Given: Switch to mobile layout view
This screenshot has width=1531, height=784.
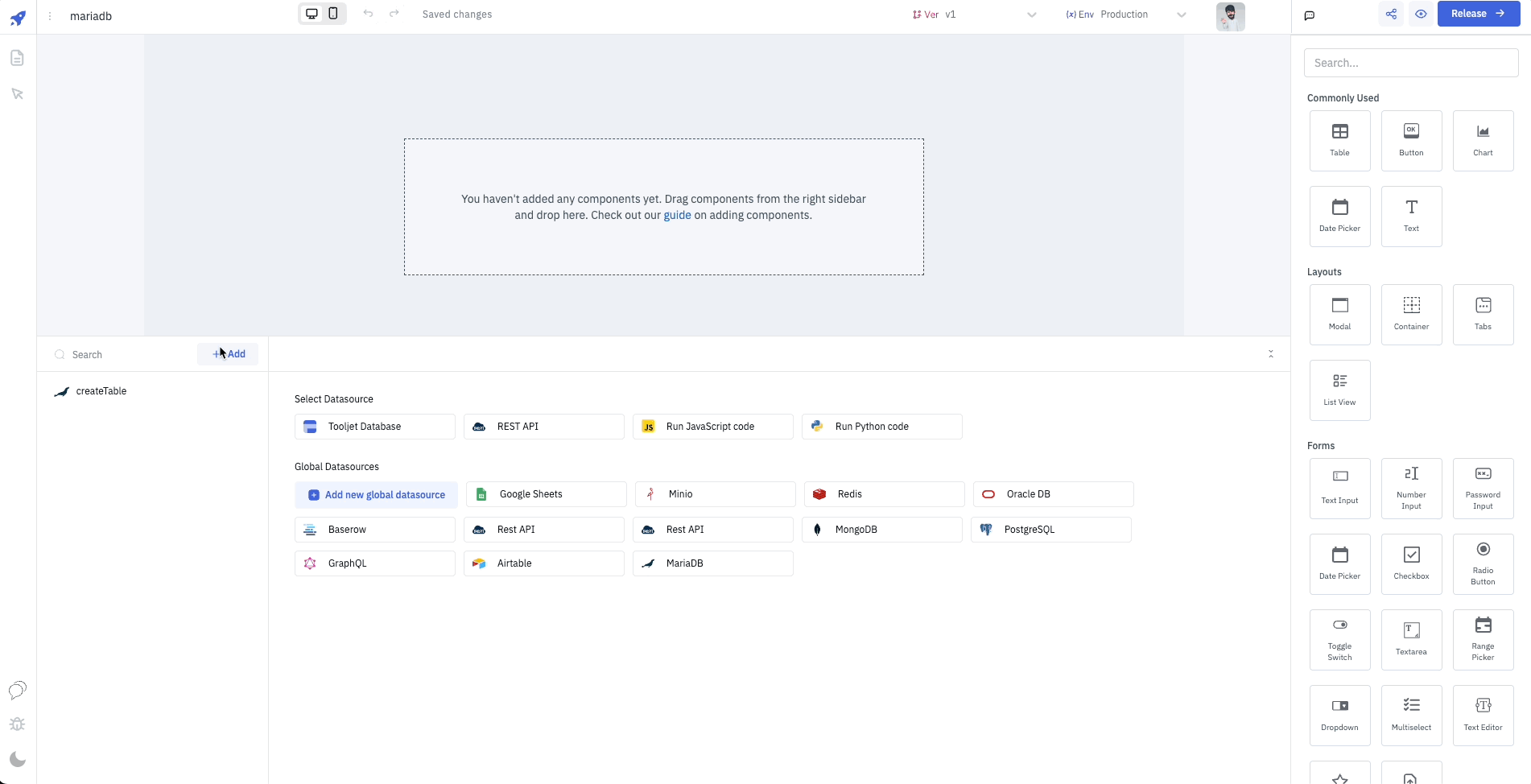Looking at the screenshot, I should pyautogui.click(x=333, y=14).
